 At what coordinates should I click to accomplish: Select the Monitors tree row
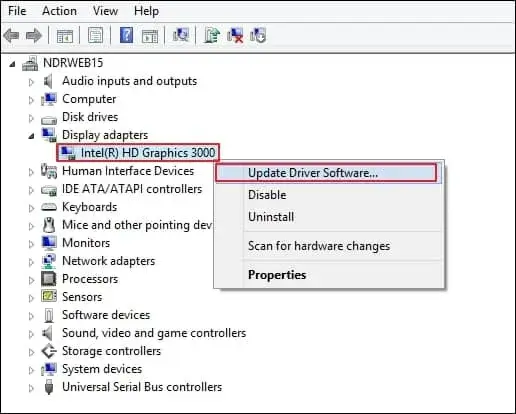click(86, 243)
